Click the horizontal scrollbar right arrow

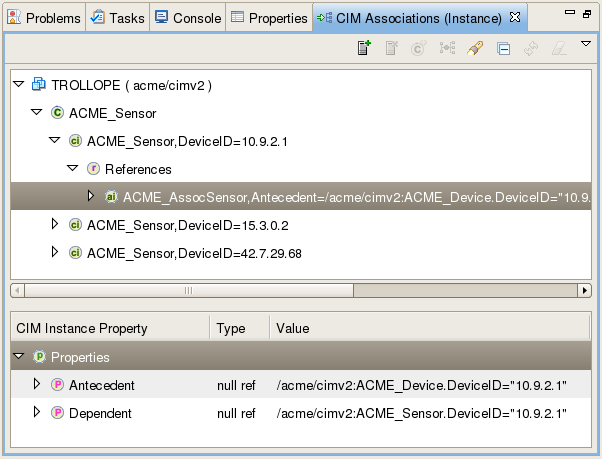pyautogui.click(x=584, y=291)
